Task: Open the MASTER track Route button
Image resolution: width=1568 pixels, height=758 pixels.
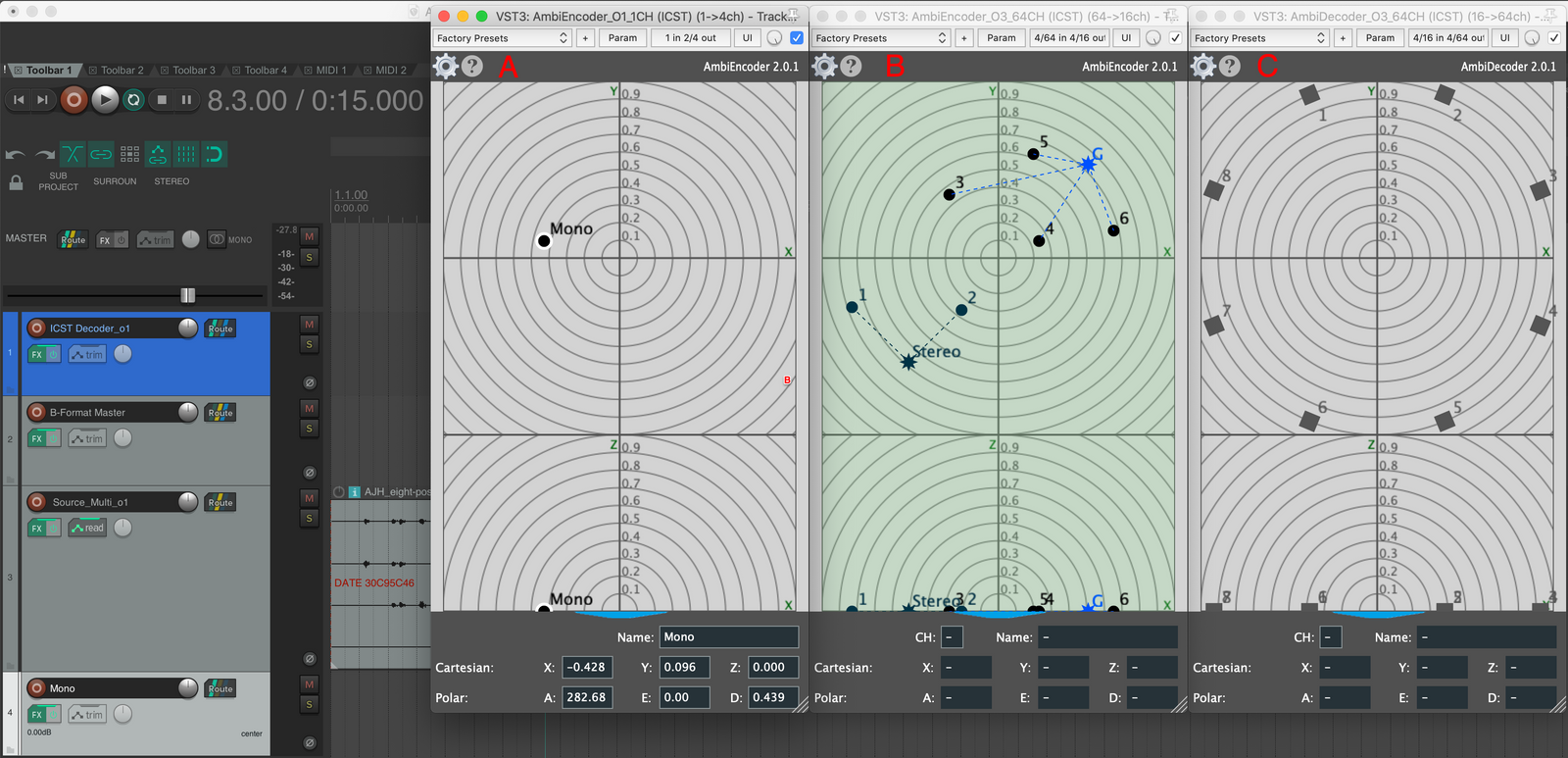Action: 73,239
